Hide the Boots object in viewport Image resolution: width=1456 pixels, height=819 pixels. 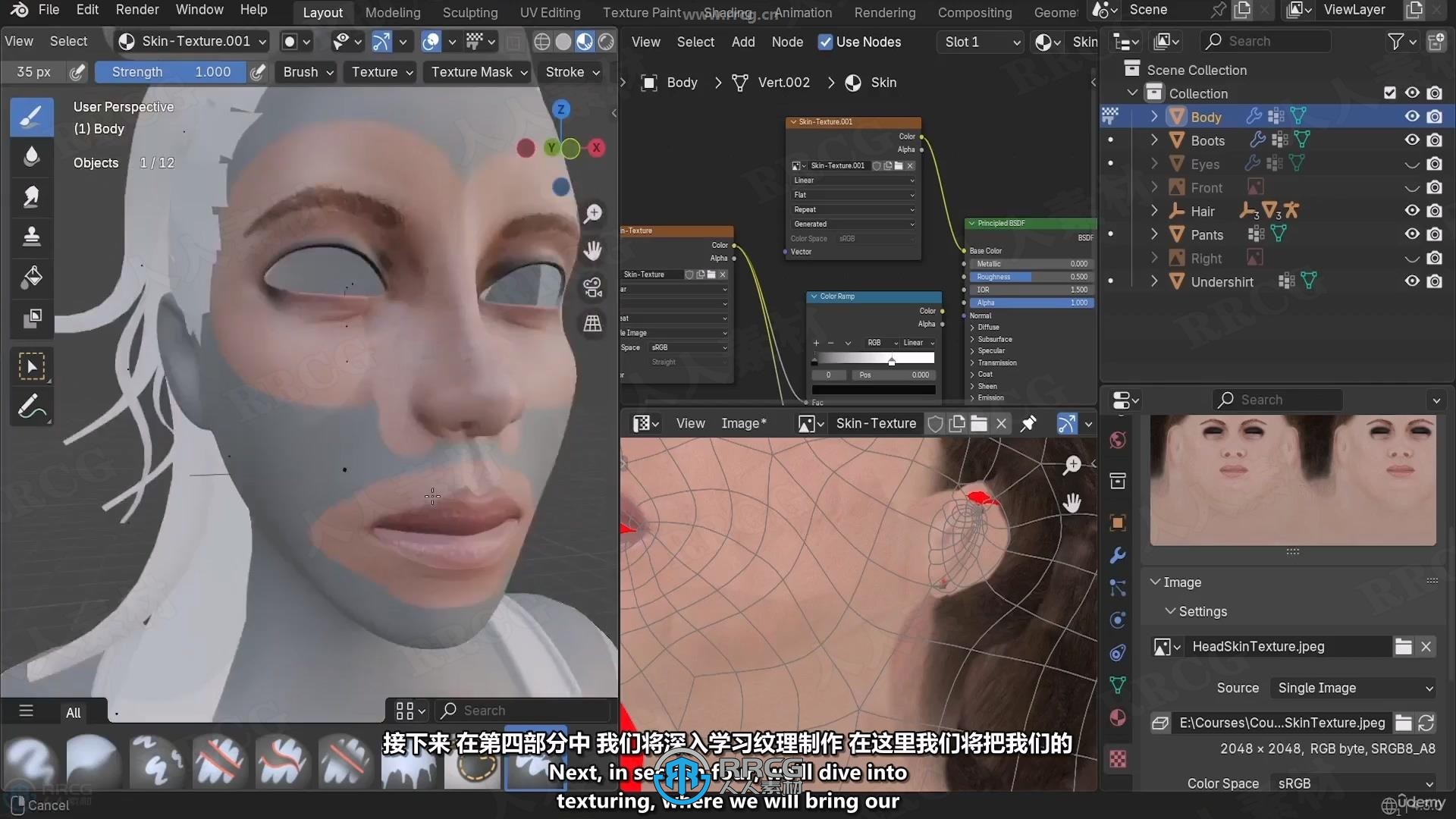tap(1412, 140)
